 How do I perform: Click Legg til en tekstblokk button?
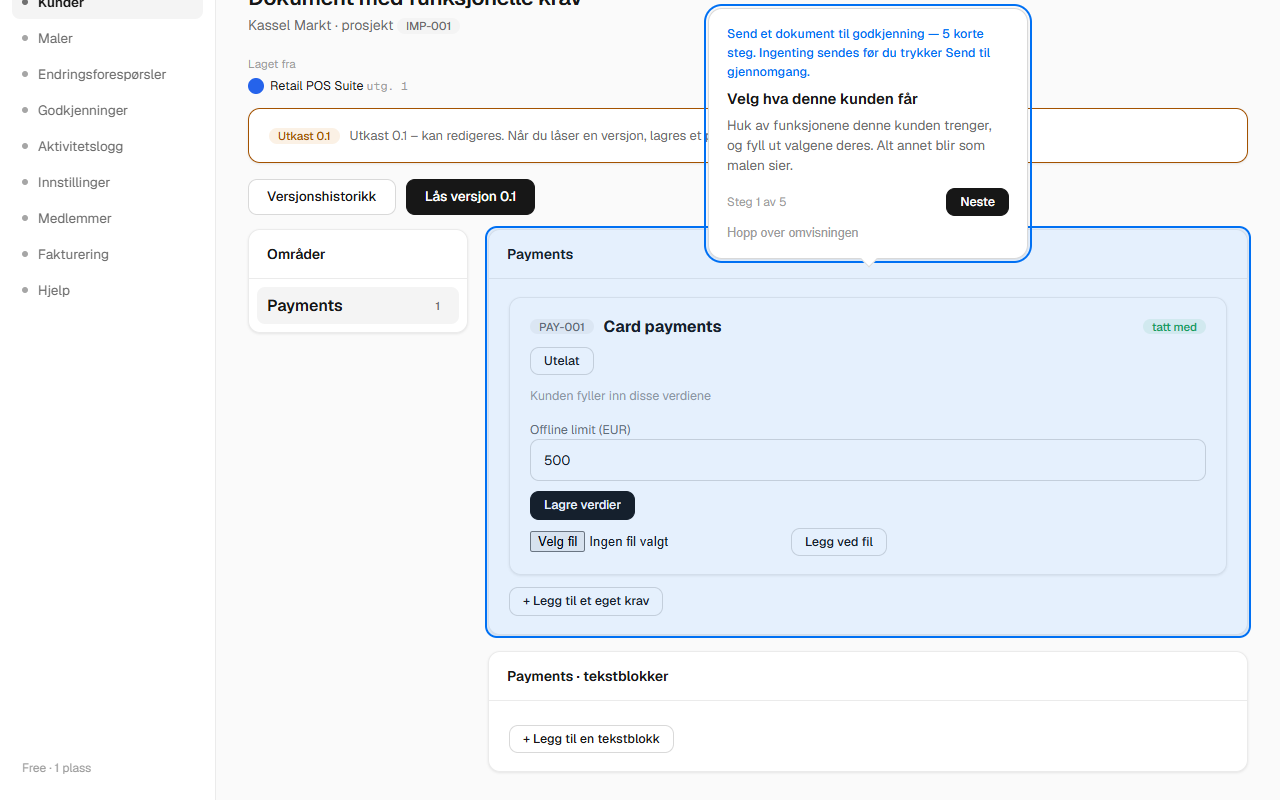591,739
